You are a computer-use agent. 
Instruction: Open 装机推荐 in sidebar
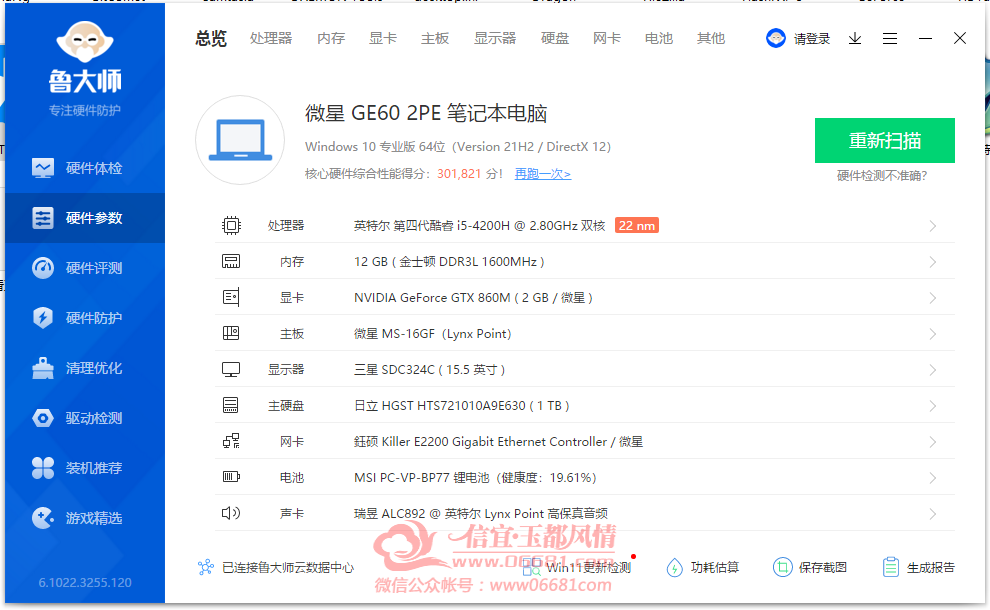[85, 468]
